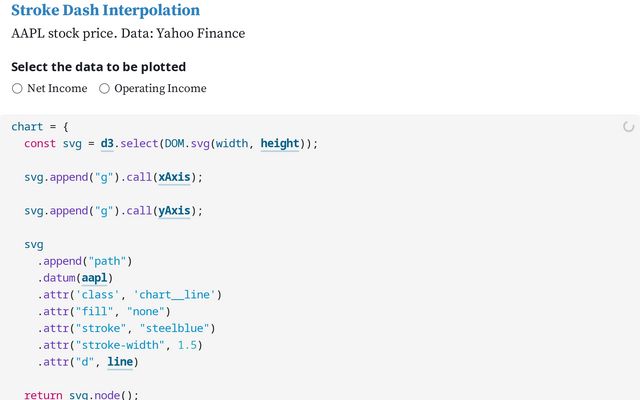Click the line reference in code
The image size is (640, 400).
click(120, 362)
